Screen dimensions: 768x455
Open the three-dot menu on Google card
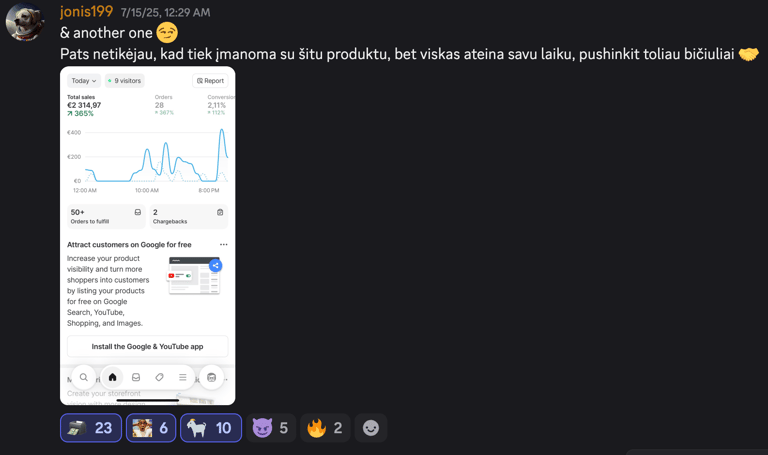[223, 244]
